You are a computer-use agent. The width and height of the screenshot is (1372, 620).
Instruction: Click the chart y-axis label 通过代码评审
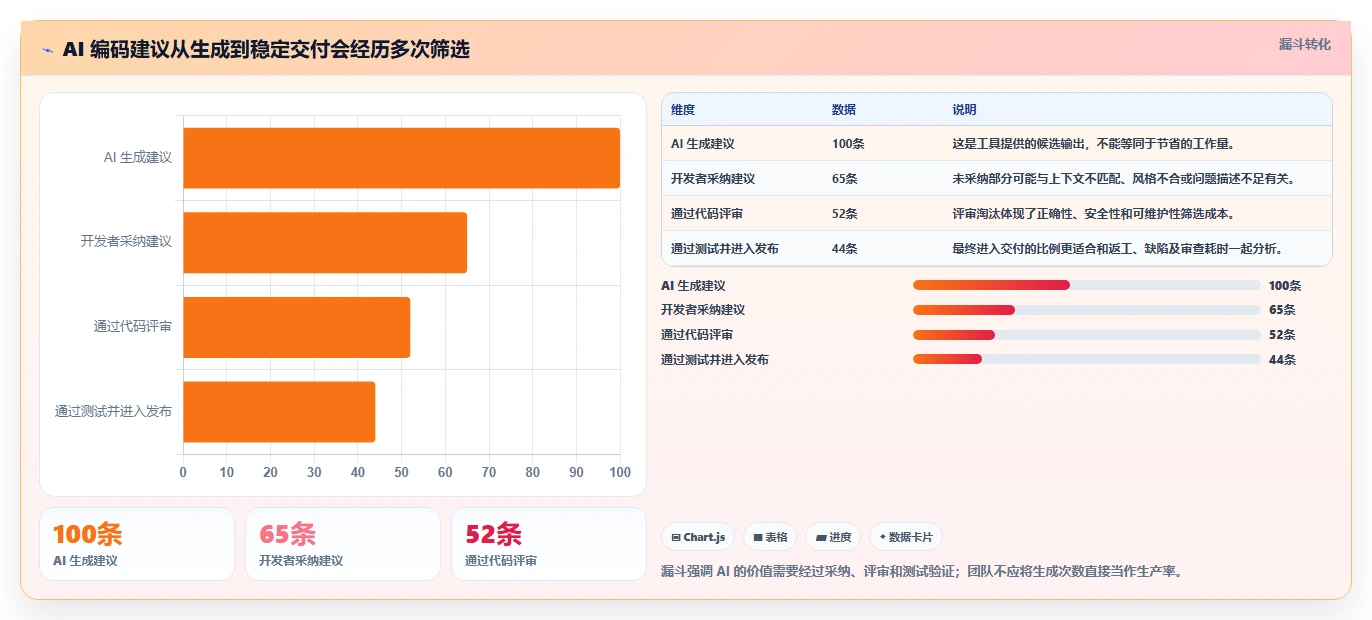(133, 327)
